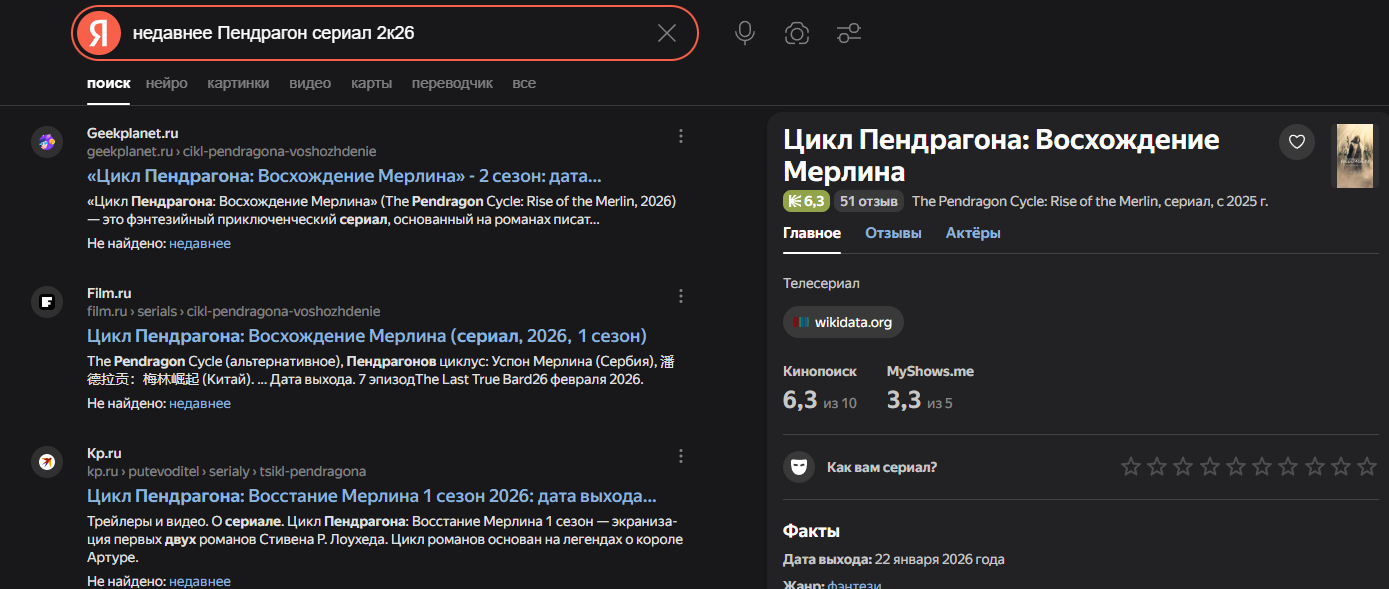Switch to the Актёры tab
1389x589 pixels.
coord(973,233)
